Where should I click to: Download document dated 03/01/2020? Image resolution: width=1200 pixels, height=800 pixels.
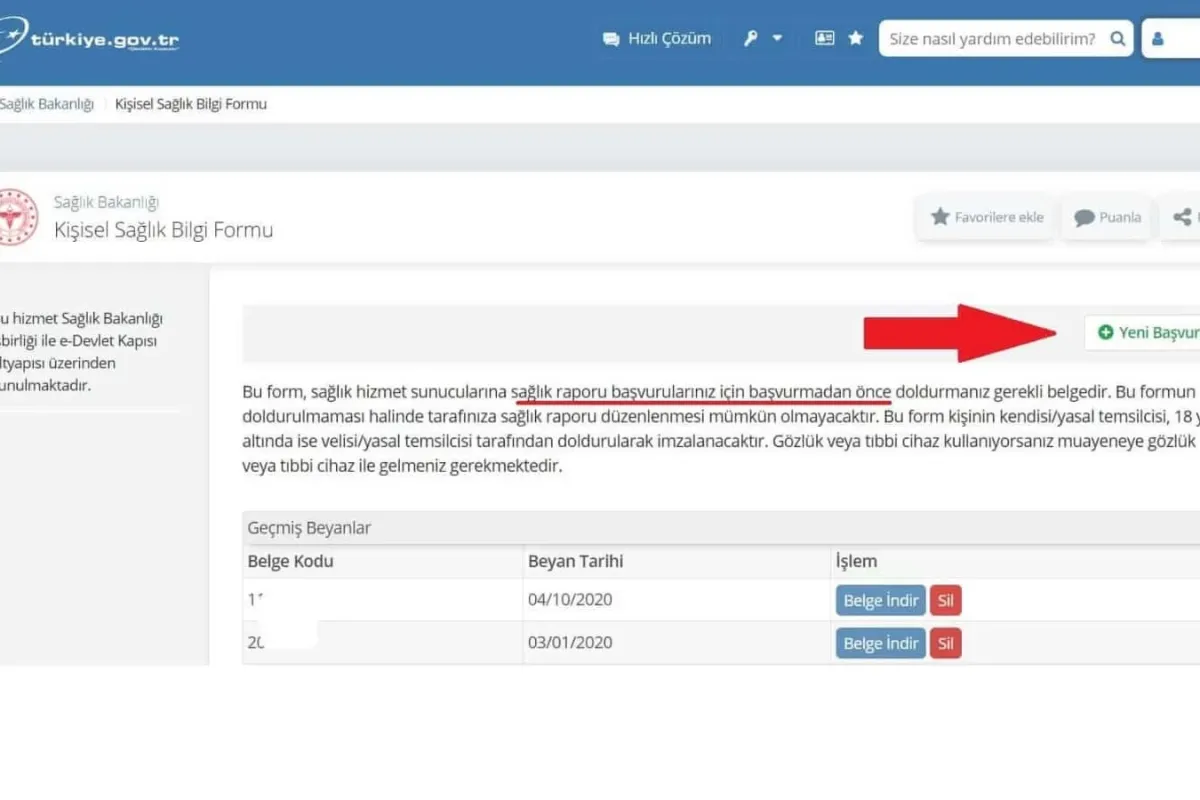tap(880, 643)
